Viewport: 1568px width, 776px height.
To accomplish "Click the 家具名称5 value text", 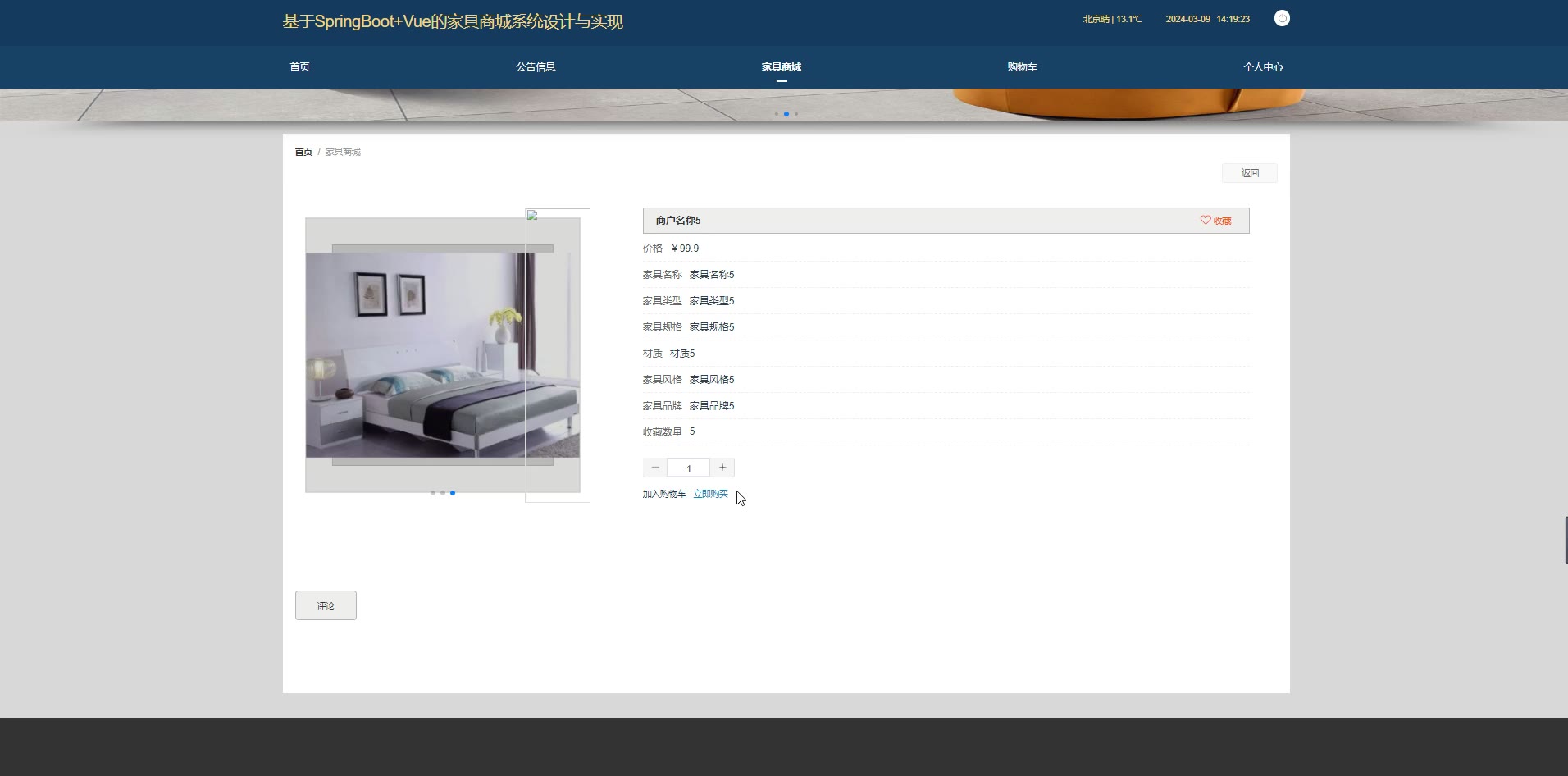I will [712, 275].
